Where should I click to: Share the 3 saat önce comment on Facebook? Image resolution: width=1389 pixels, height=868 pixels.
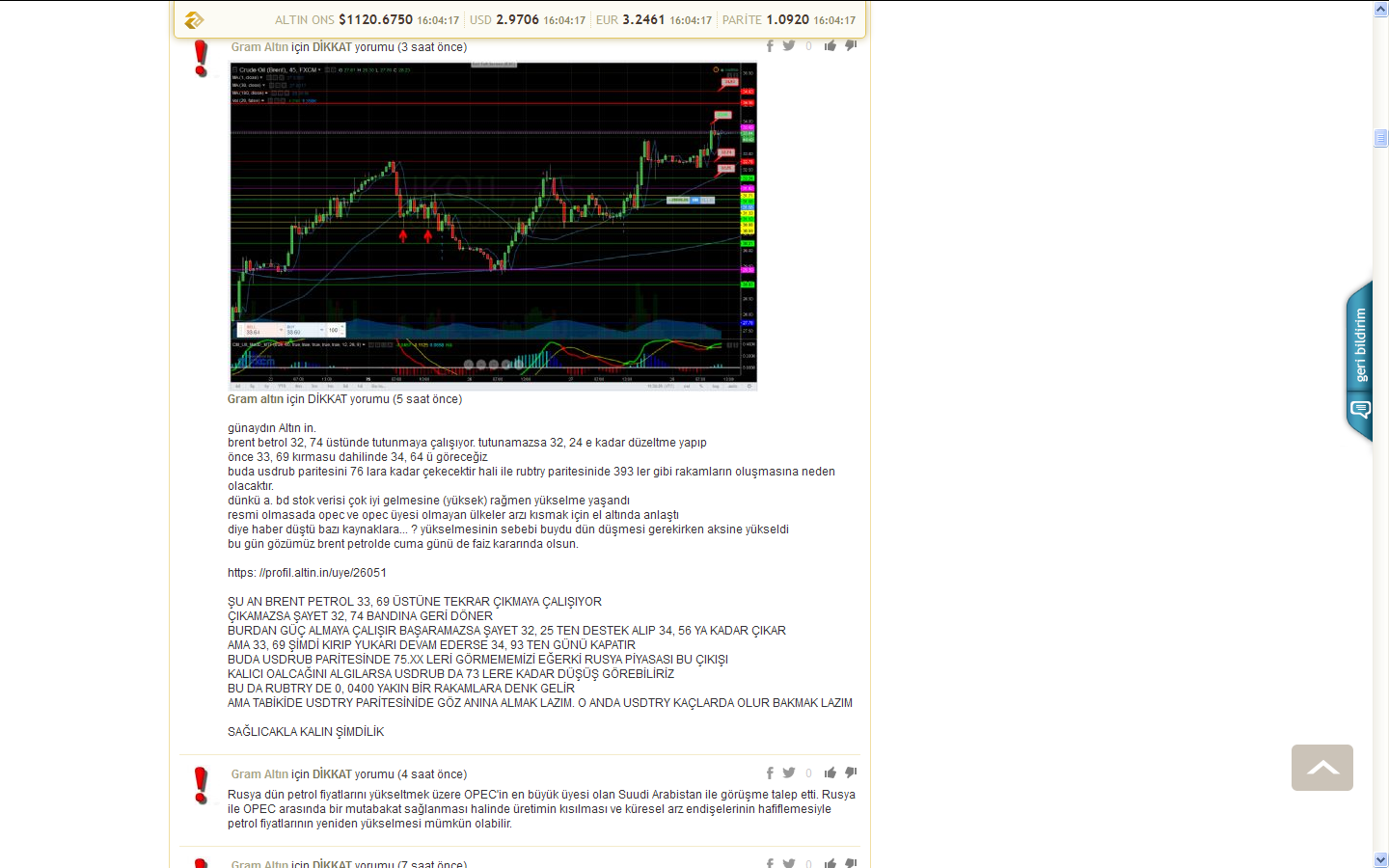click(x=770, y=45)
